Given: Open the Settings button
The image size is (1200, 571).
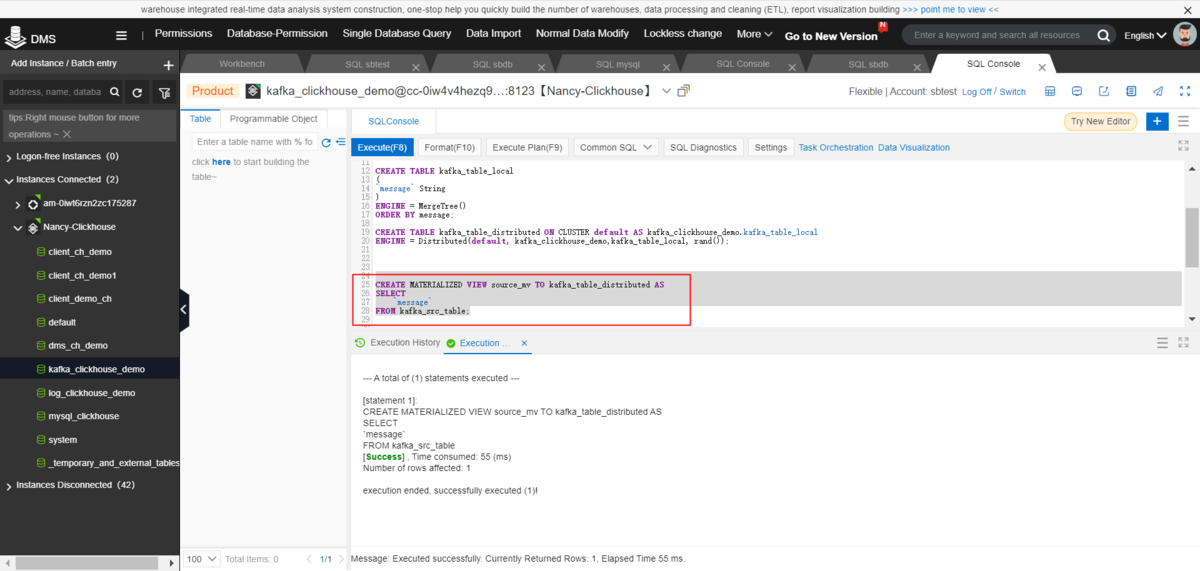Looking at the screenshot, I should (x=771, y=147).
